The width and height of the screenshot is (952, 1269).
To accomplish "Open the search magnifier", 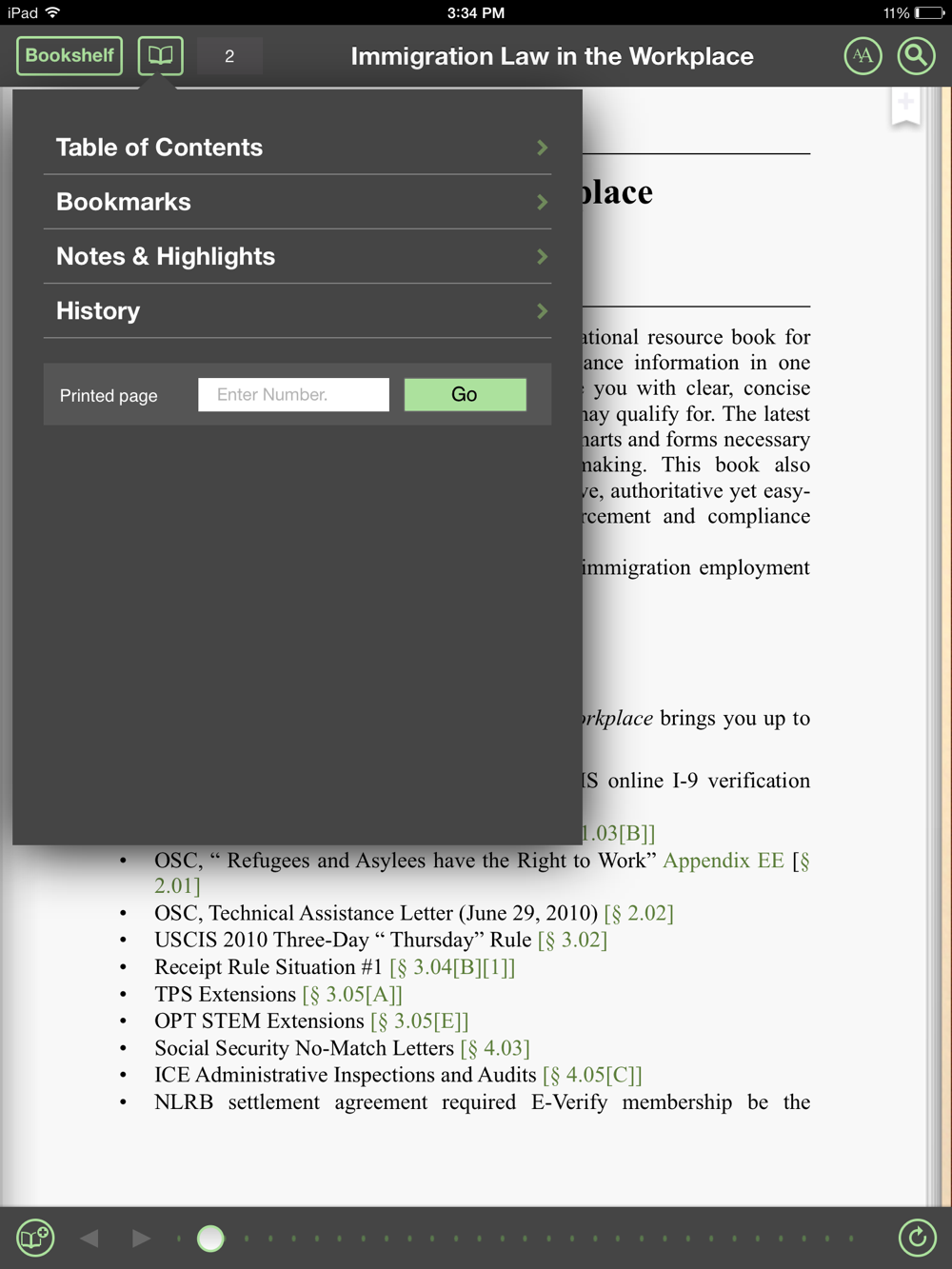I will 916,56.
